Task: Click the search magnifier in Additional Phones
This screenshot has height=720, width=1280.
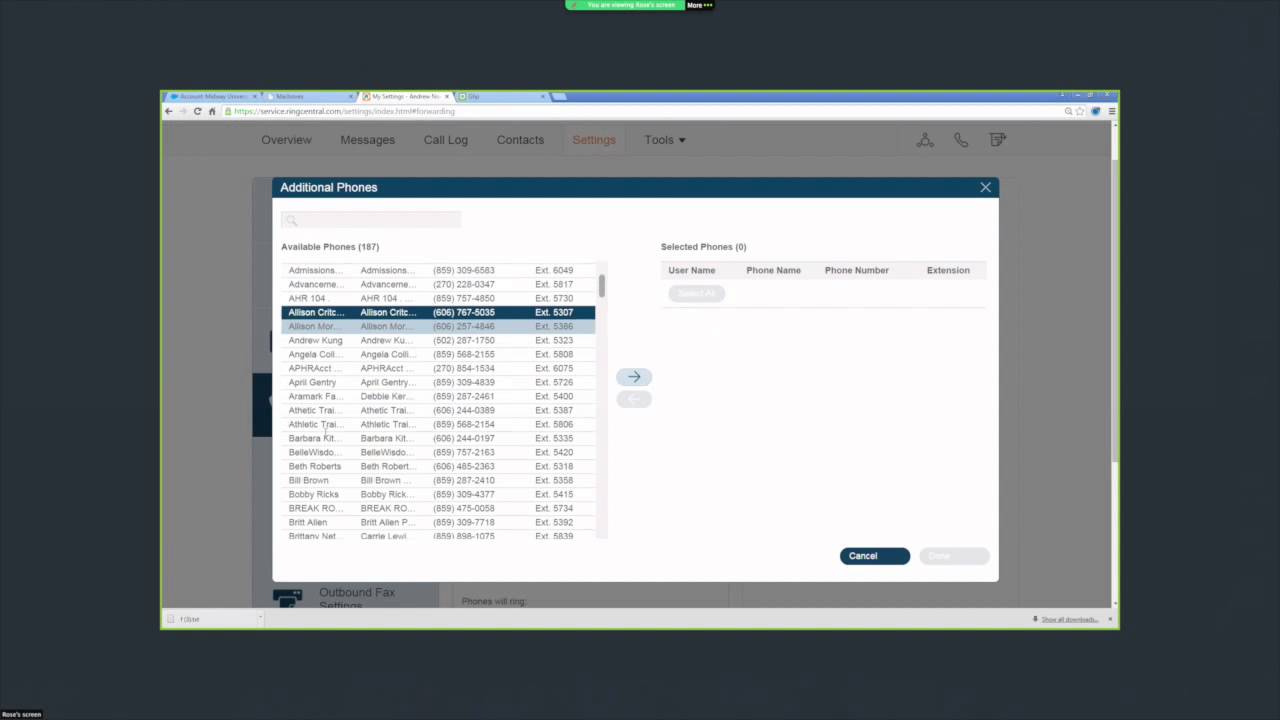Action: (x=291, y=220)
